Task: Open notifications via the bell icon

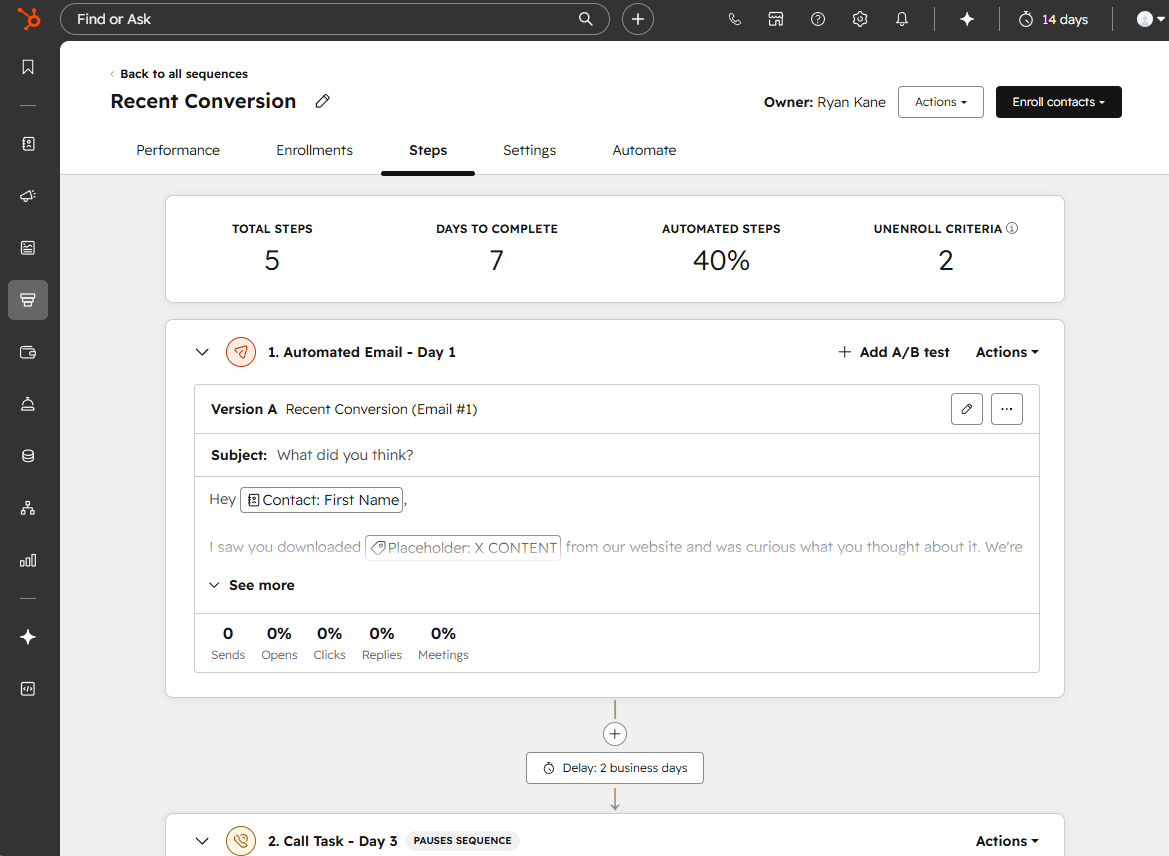Action: pyautogui.click(x=902, y=18)
